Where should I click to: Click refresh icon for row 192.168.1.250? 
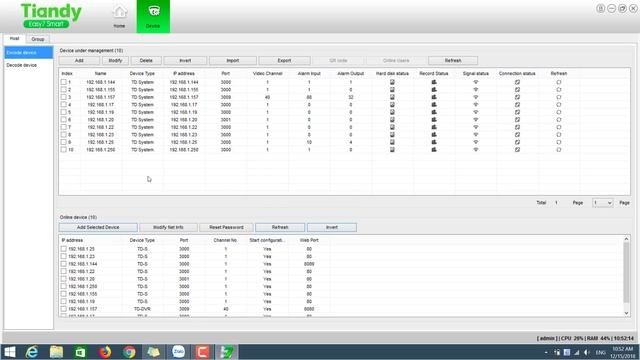558,150
